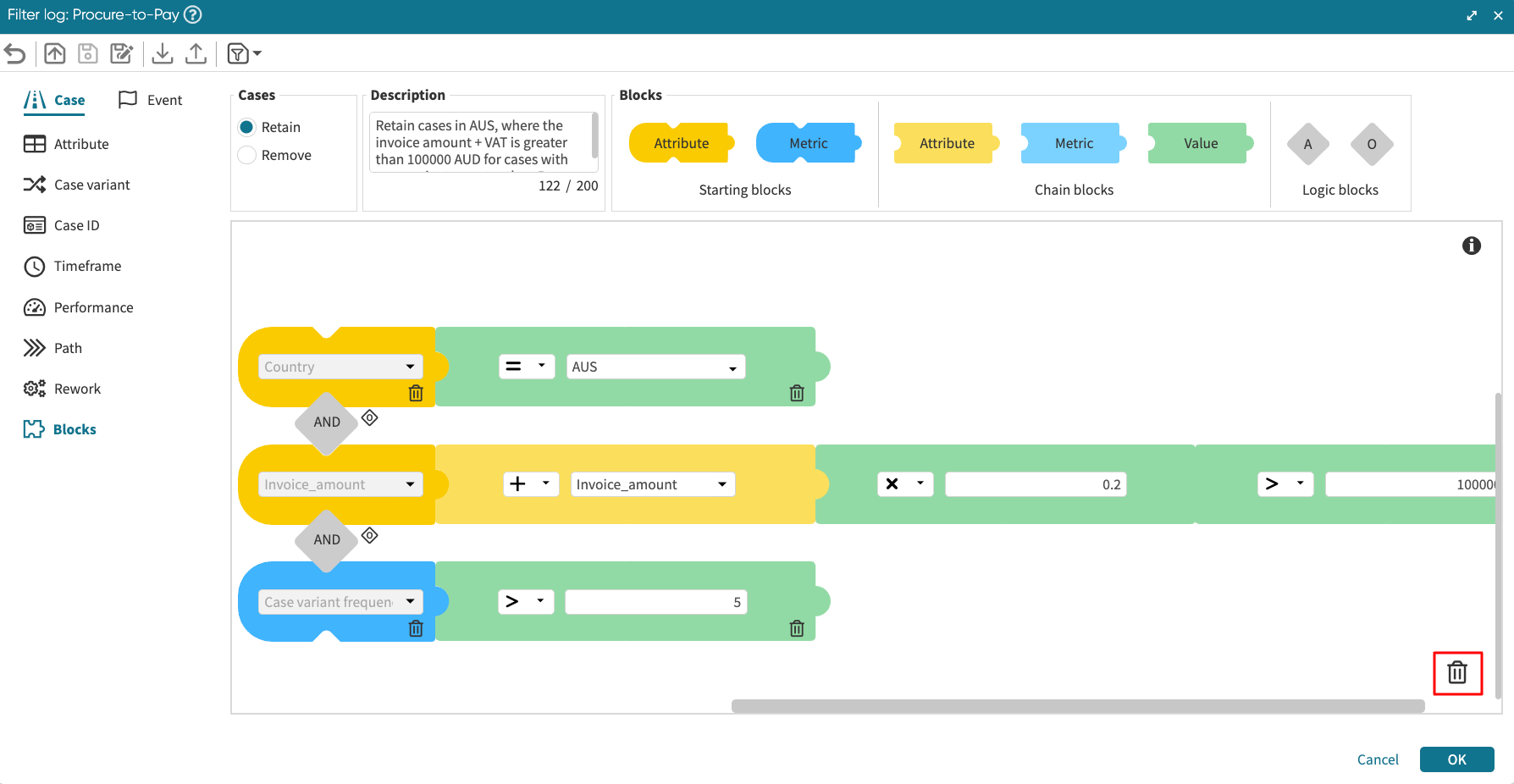Delete the Country attribute block

(x=416, y=393)
